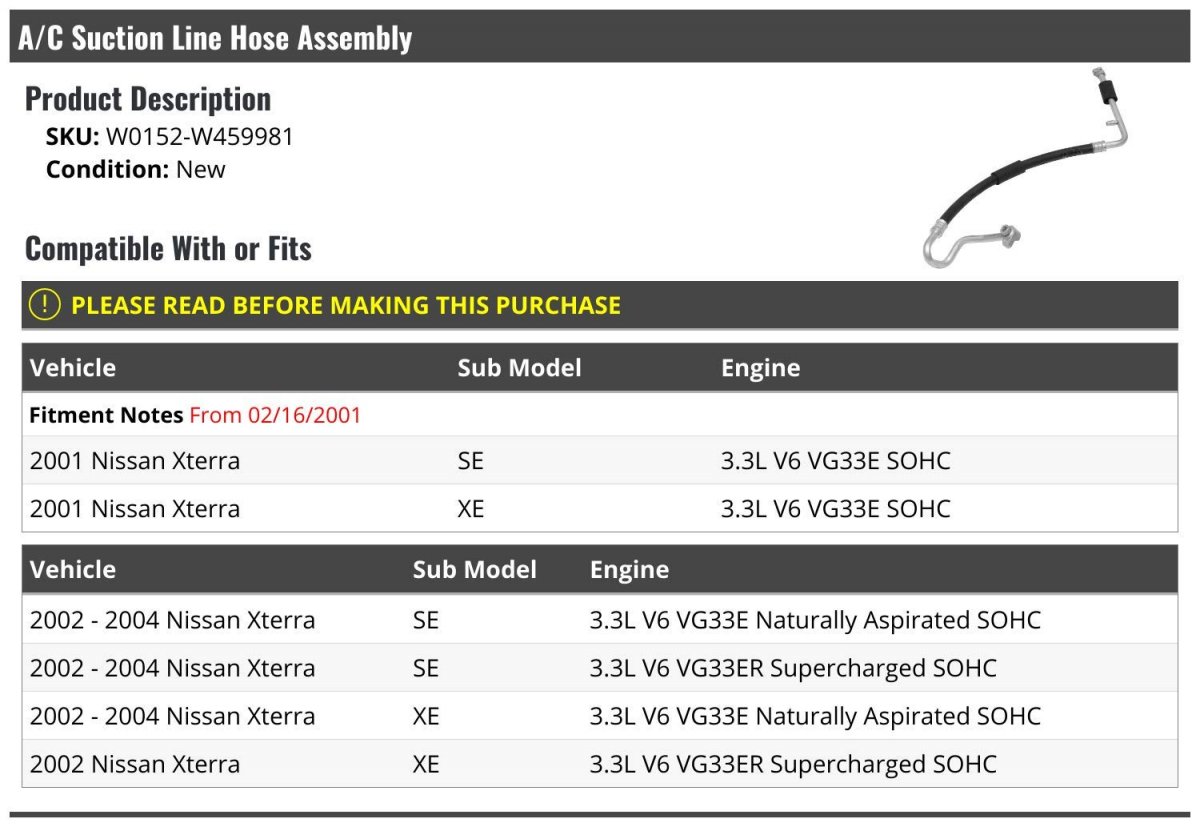Image resolution: width=1200 pixels, height=827 pixels.
Task: Click the Engine header in second table
Action: pyautogui.click(x=629, y=569)
